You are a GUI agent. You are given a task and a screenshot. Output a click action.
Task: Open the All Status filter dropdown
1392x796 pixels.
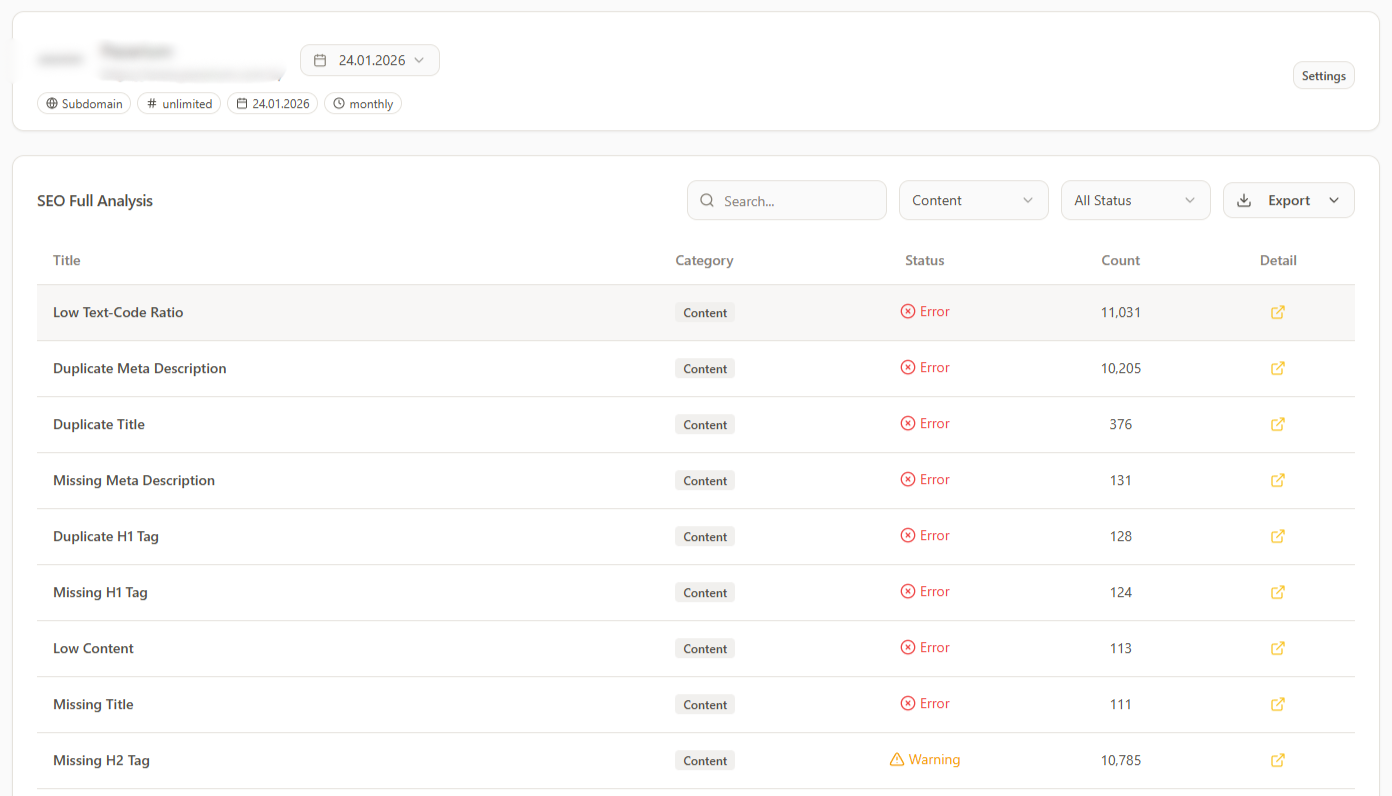[x=1135, y=200]
